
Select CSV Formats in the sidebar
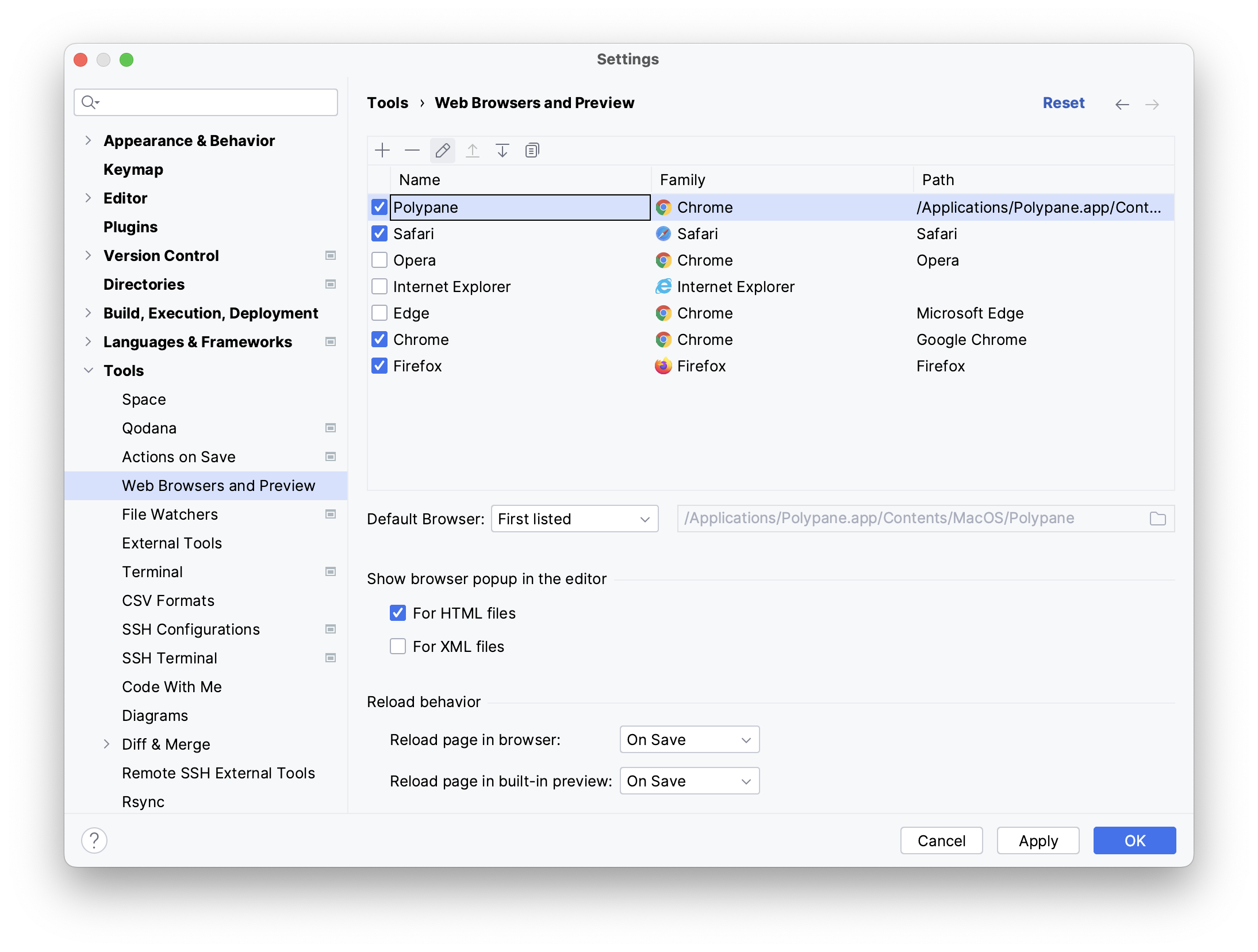point(168,600)
